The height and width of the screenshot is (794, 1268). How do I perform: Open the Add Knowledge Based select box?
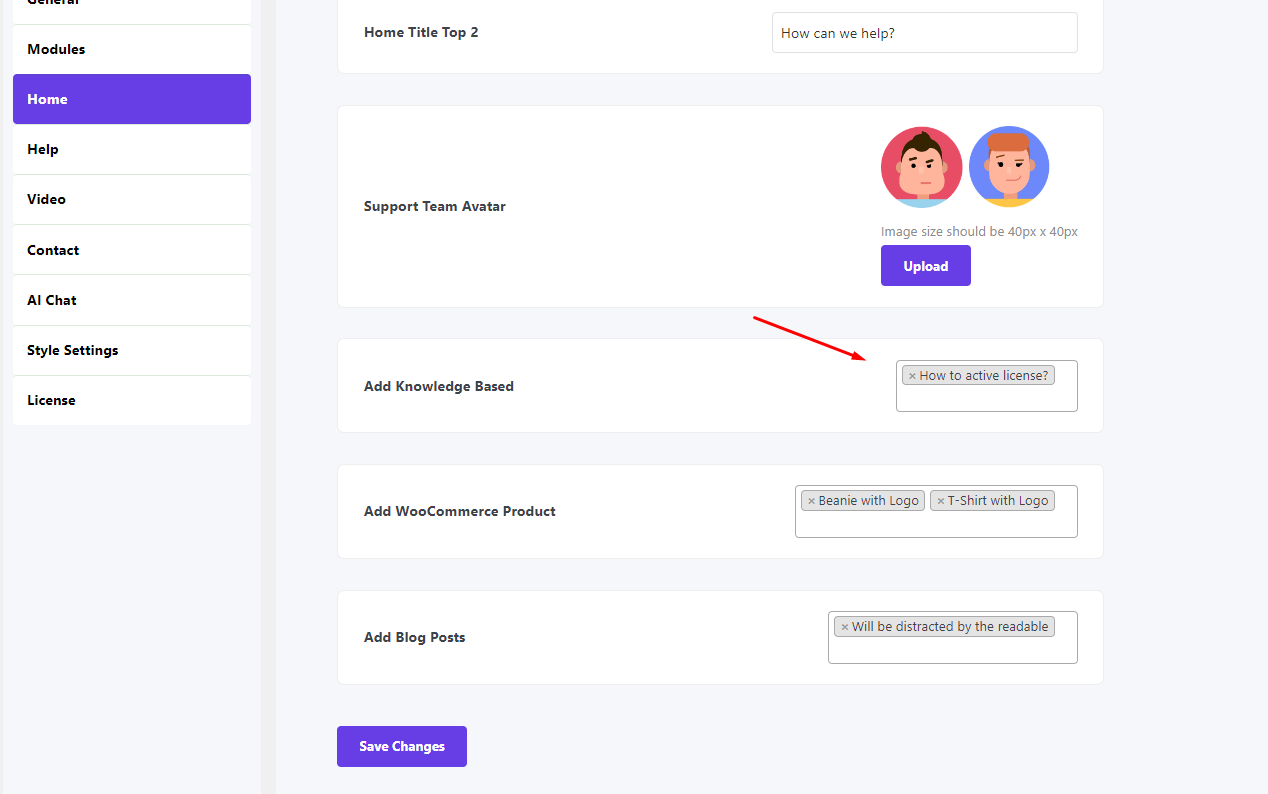point(986,386)
